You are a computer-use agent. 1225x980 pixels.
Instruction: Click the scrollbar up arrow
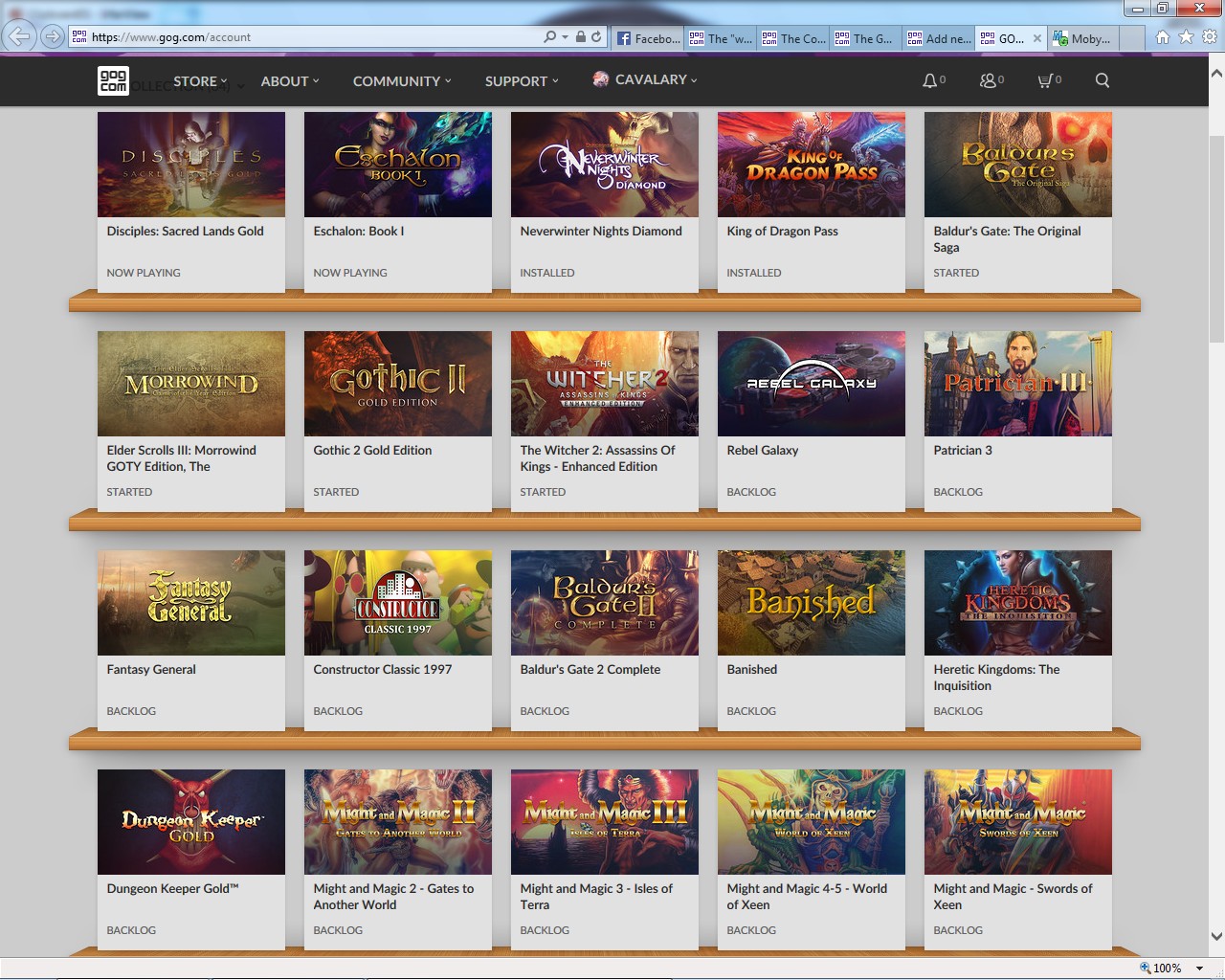pos(1216,73)
